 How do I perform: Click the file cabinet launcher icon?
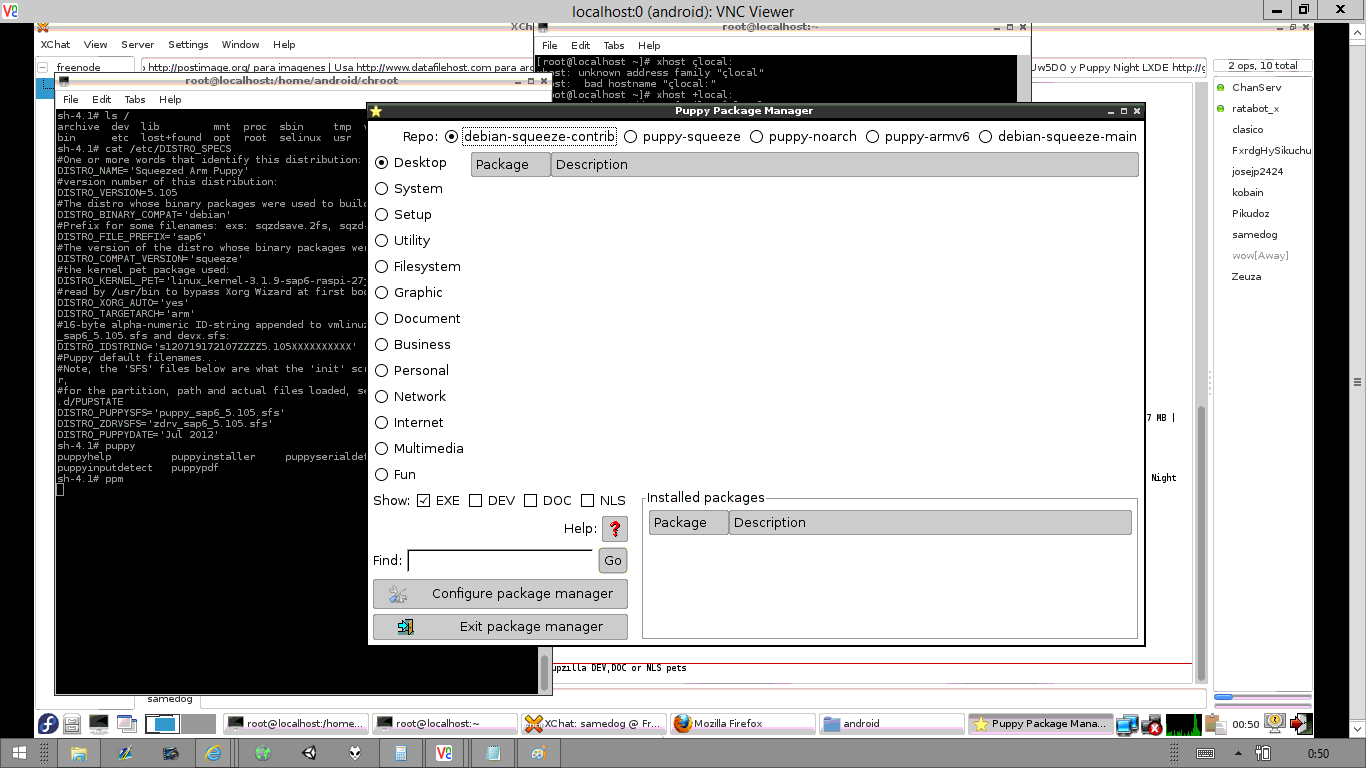tap(72, 724)
